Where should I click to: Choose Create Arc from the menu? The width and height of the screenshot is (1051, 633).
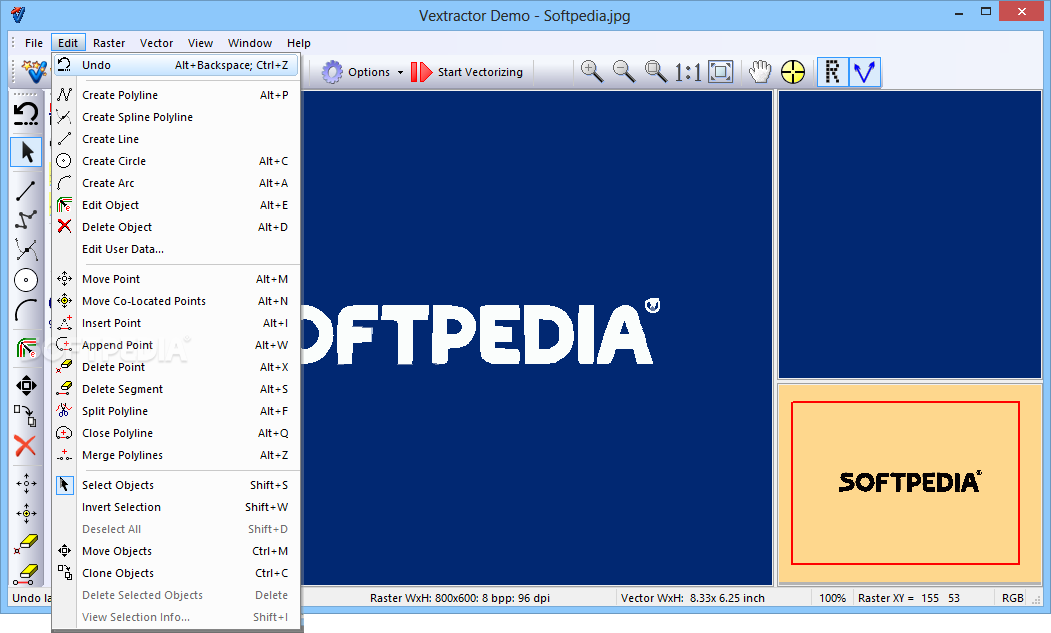(x=176, y=183)
